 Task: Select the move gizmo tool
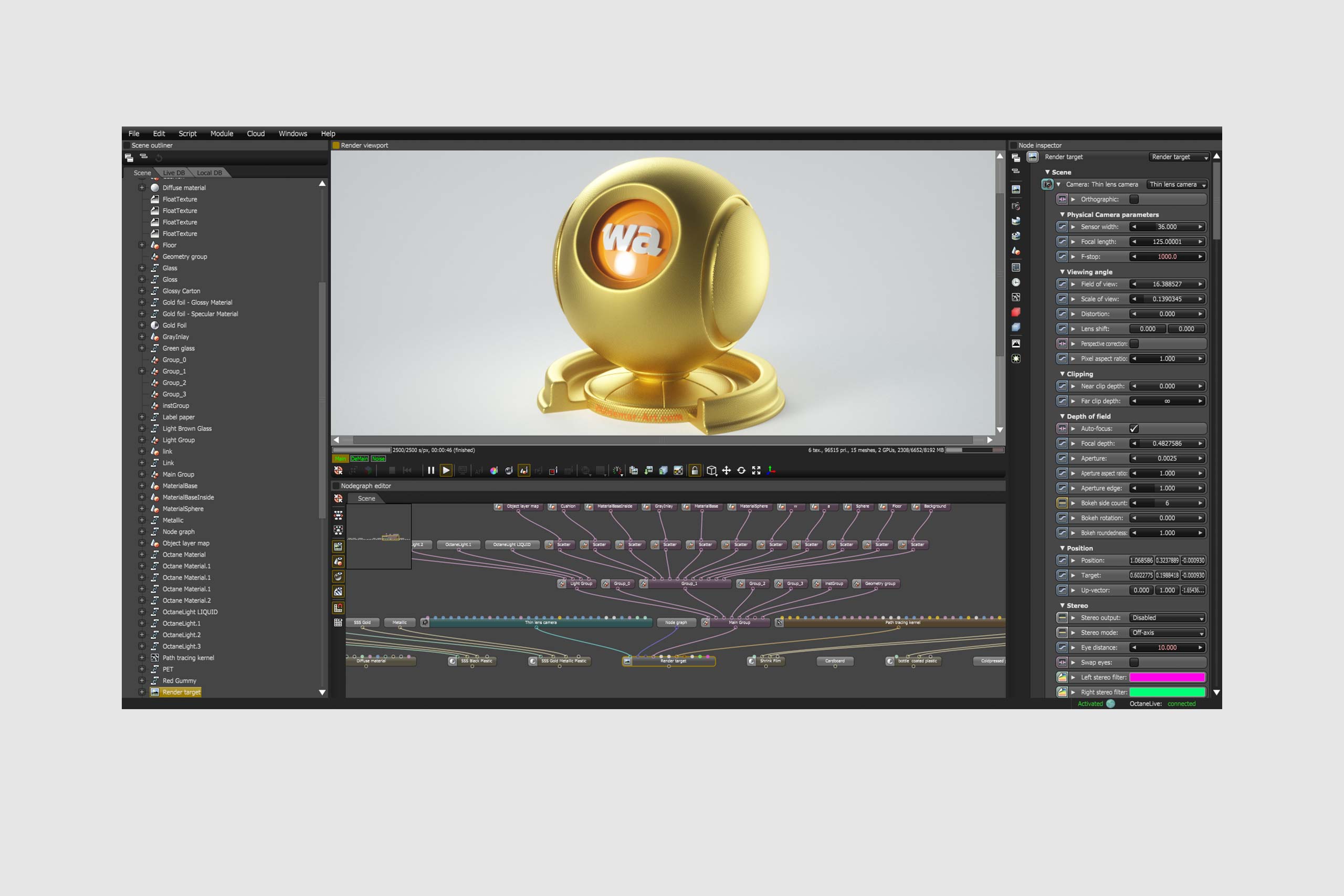726,470
